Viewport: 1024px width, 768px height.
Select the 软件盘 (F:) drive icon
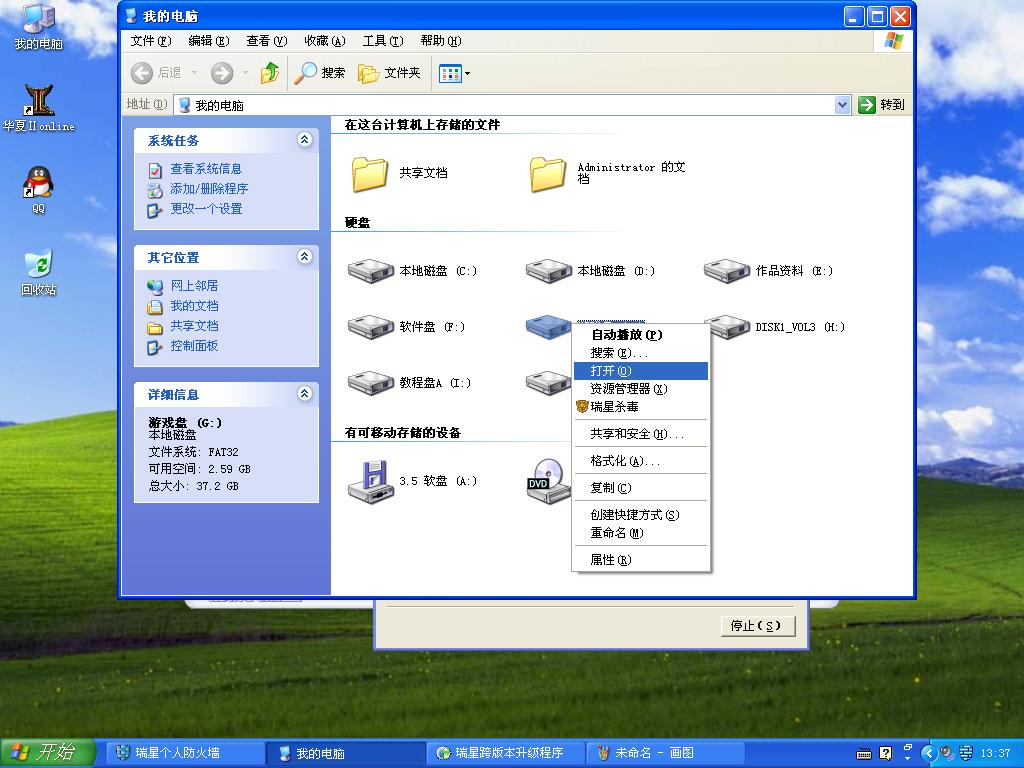coord(370,327)
